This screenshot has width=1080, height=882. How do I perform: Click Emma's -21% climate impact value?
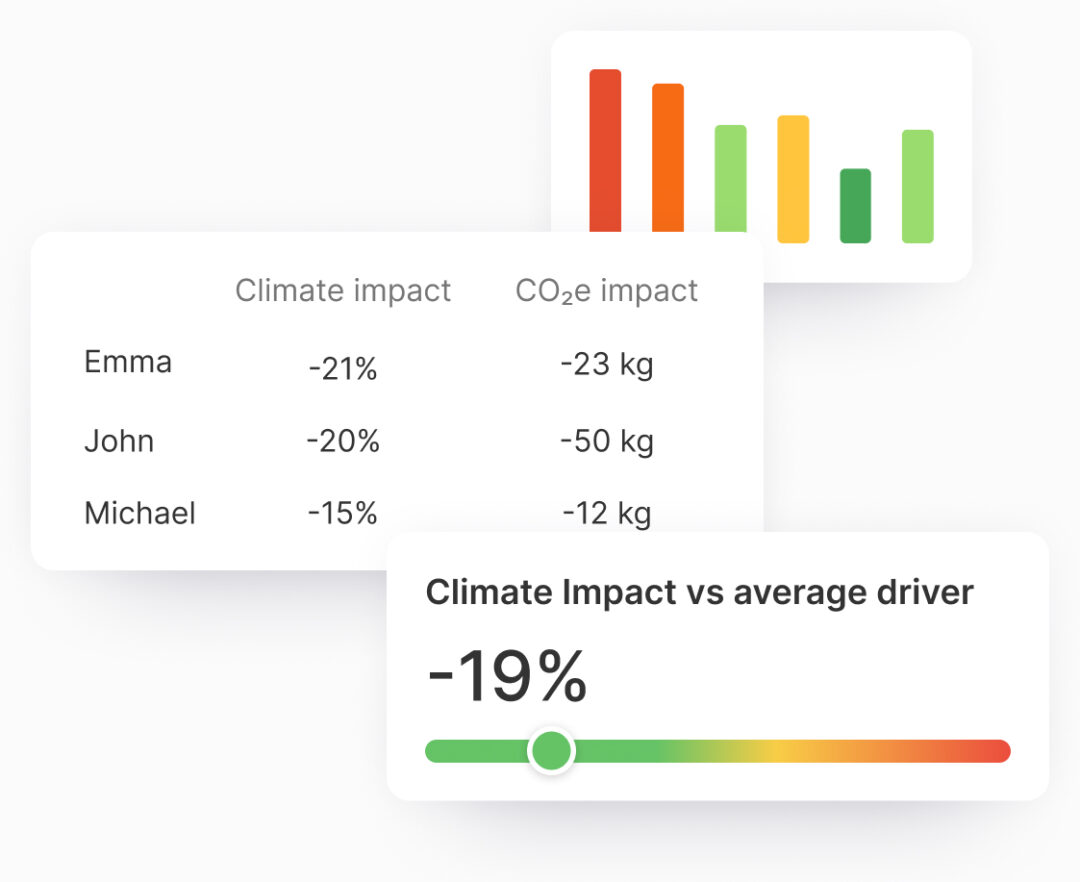point(343,369)
